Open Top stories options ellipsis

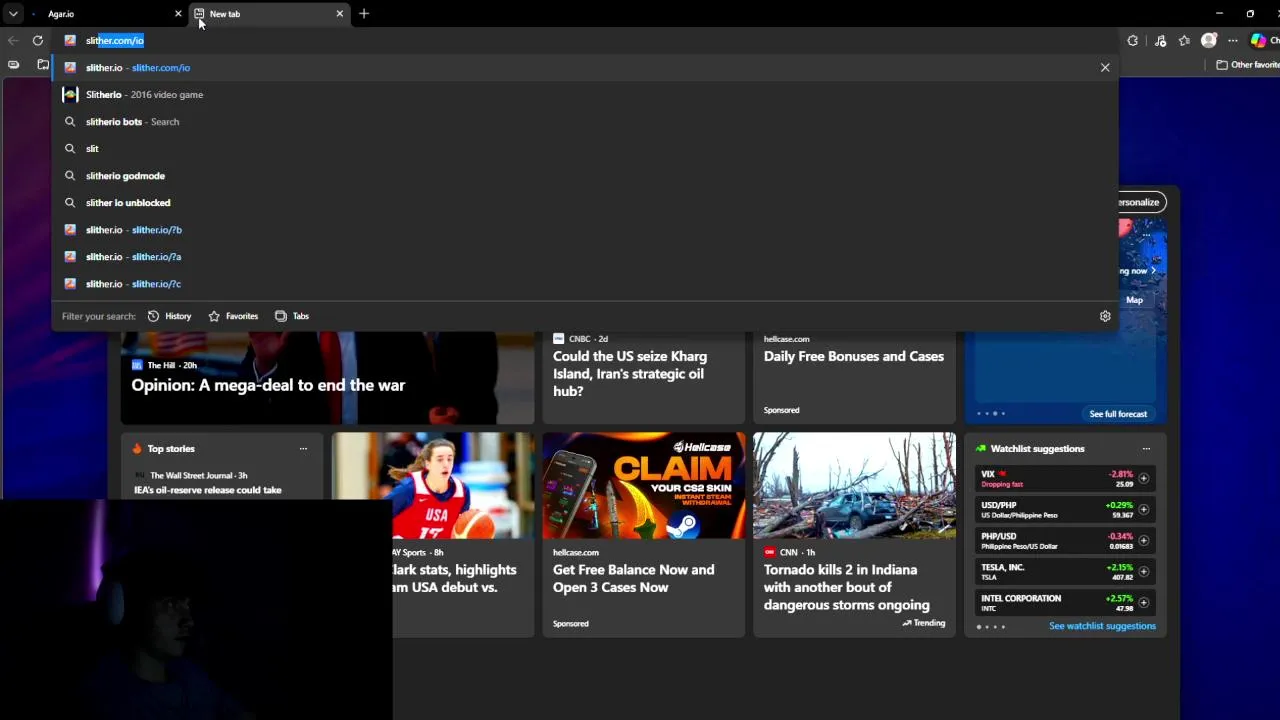point(303,449)
